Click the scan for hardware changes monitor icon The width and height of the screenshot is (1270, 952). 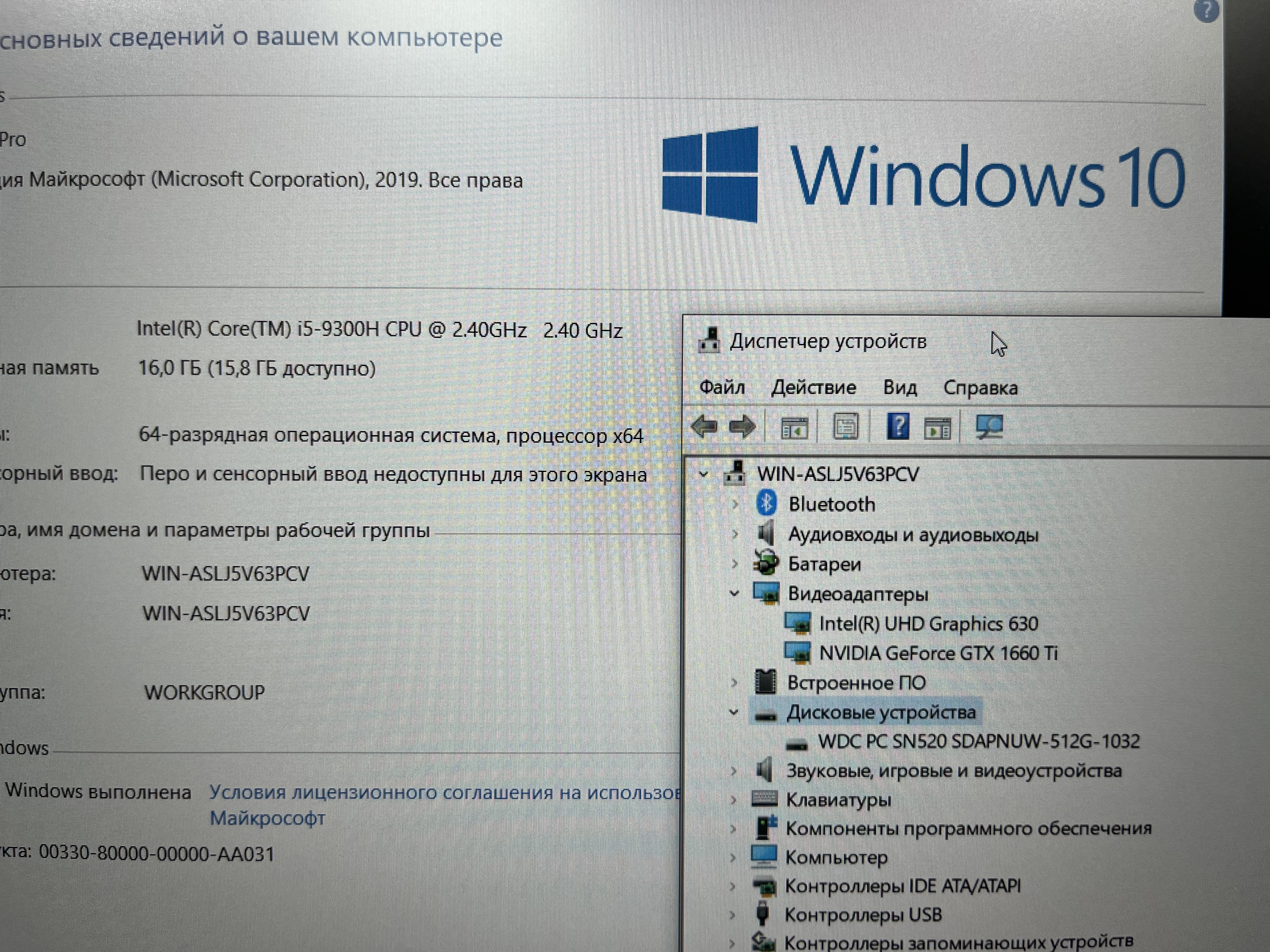pos(989,428)
